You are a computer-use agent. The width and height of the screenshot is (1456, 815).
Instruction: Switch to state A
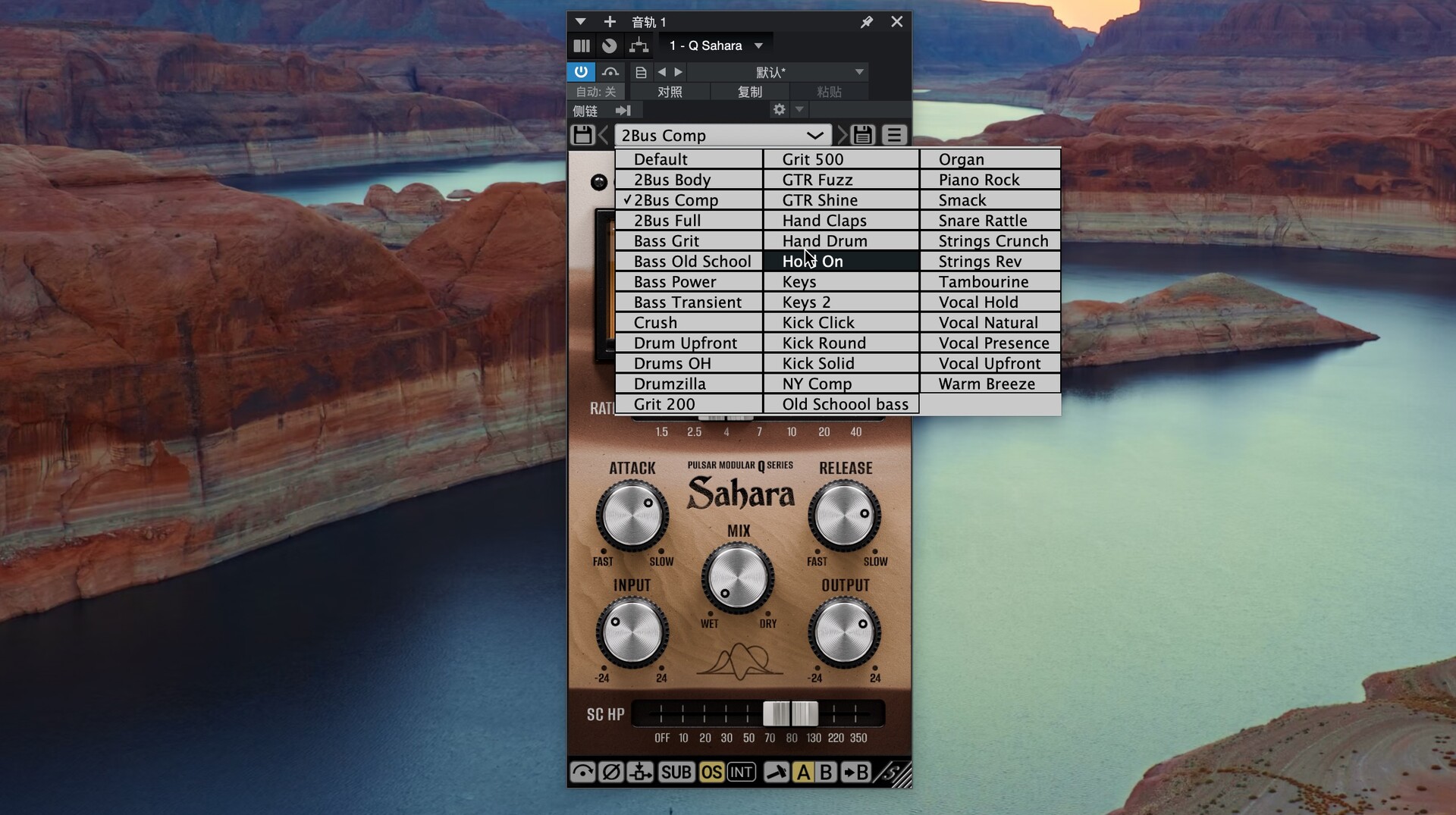803,772
